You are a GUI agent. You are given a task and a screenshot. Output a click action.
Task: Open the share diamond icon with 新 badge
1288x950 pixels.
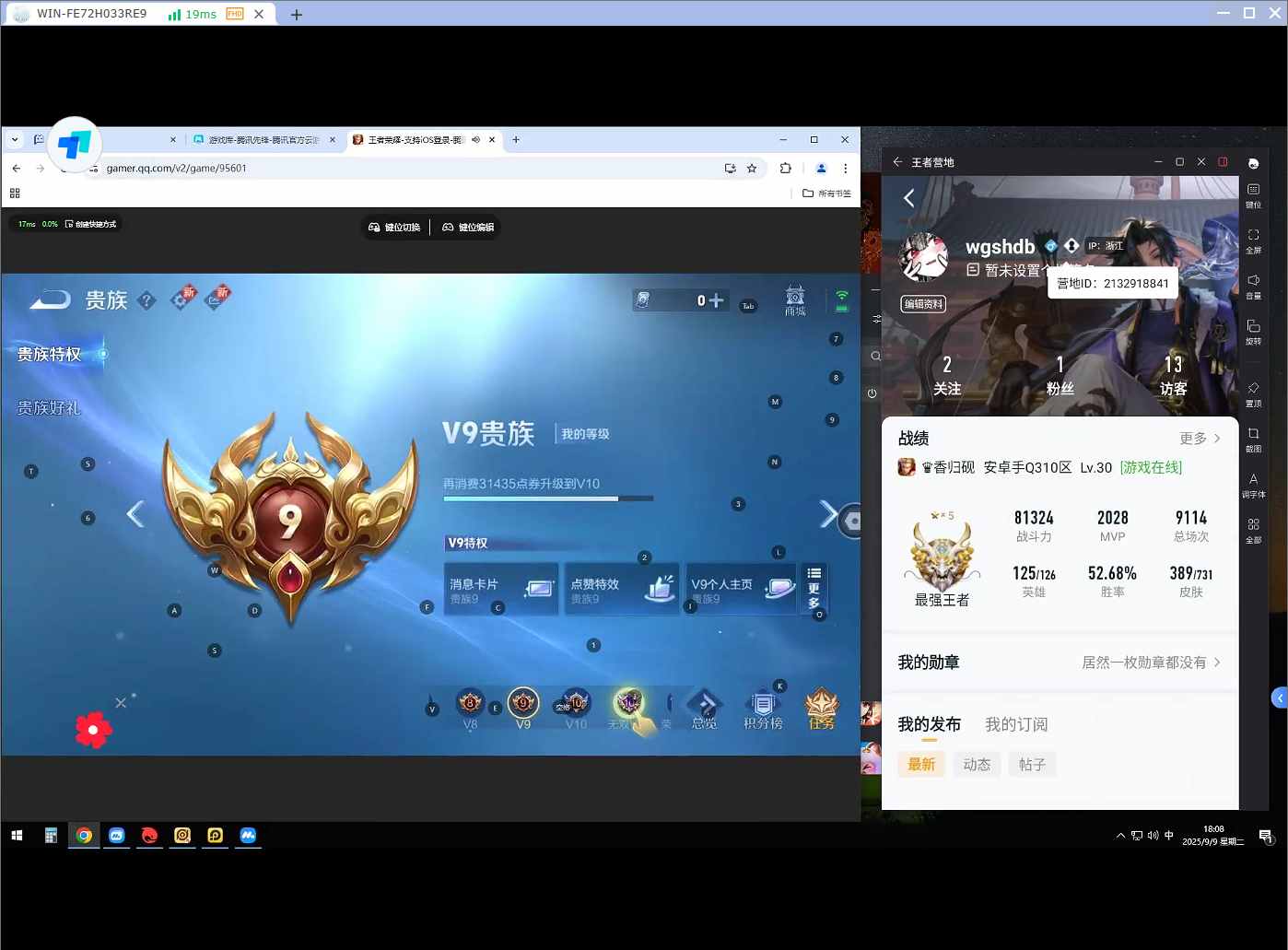pos(217,299)
